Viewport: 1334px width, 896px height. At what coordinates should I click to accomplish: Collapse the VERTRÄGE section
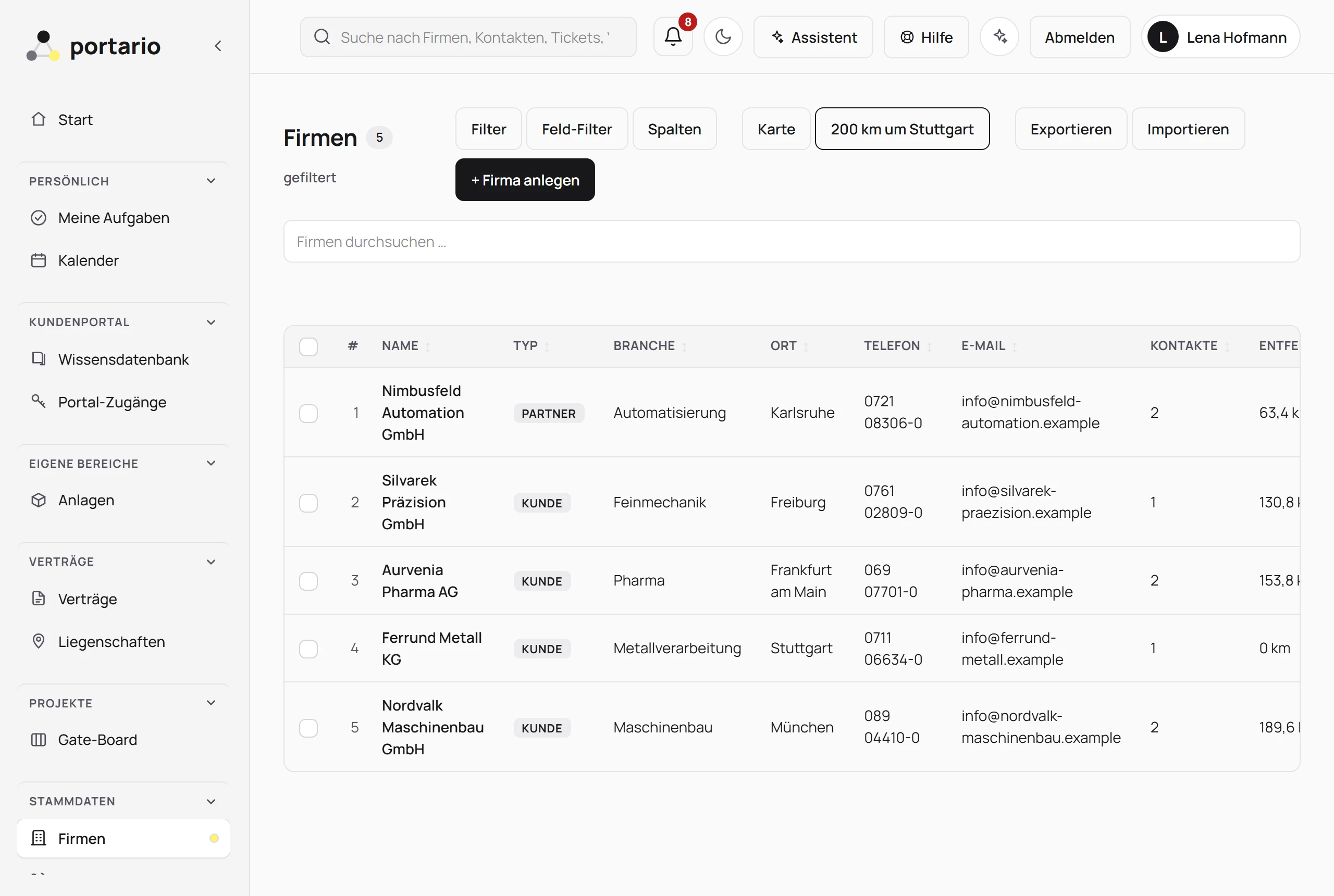pos(211,562)
